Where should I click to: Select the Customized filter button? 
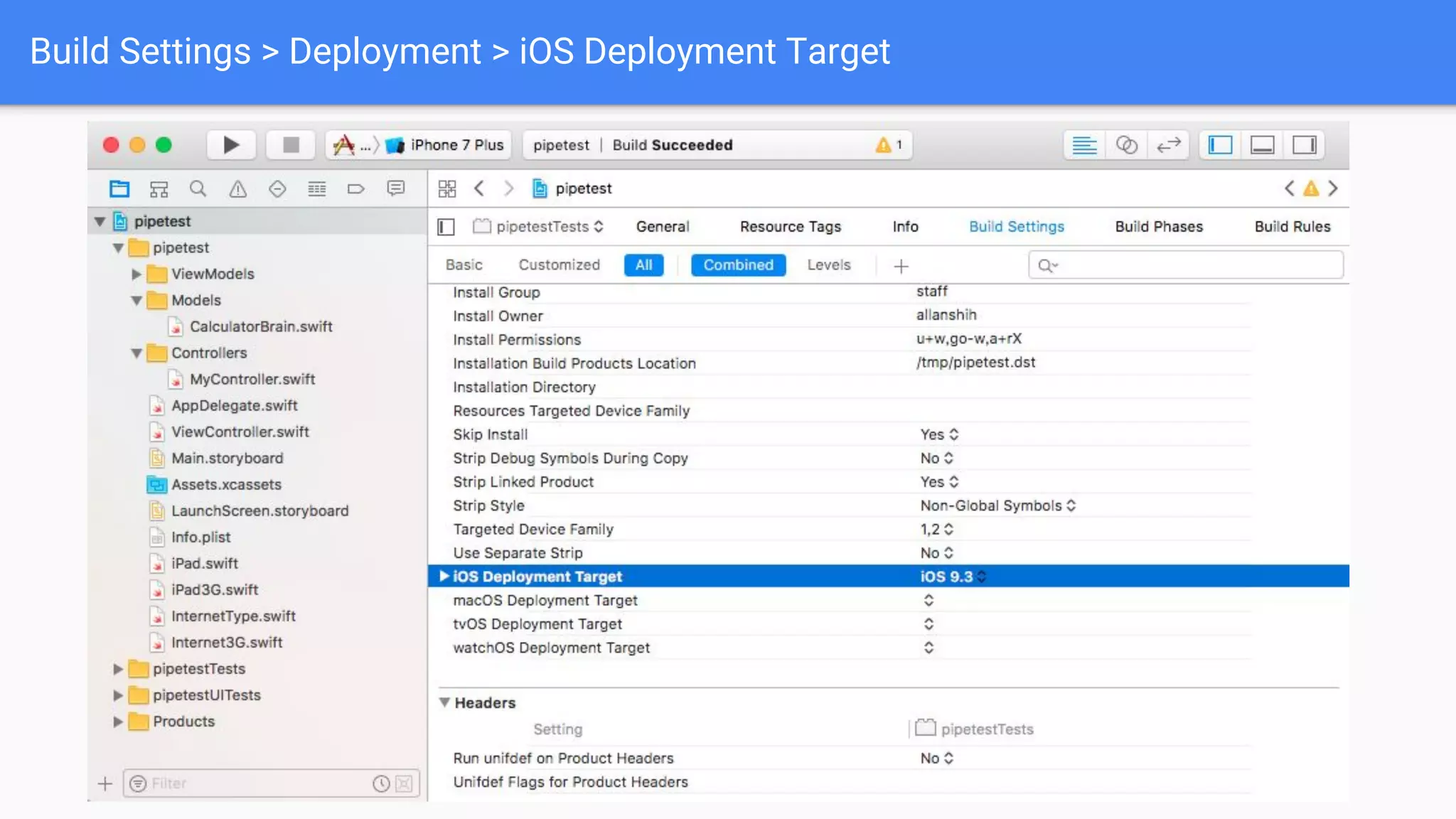click(559, 265)
